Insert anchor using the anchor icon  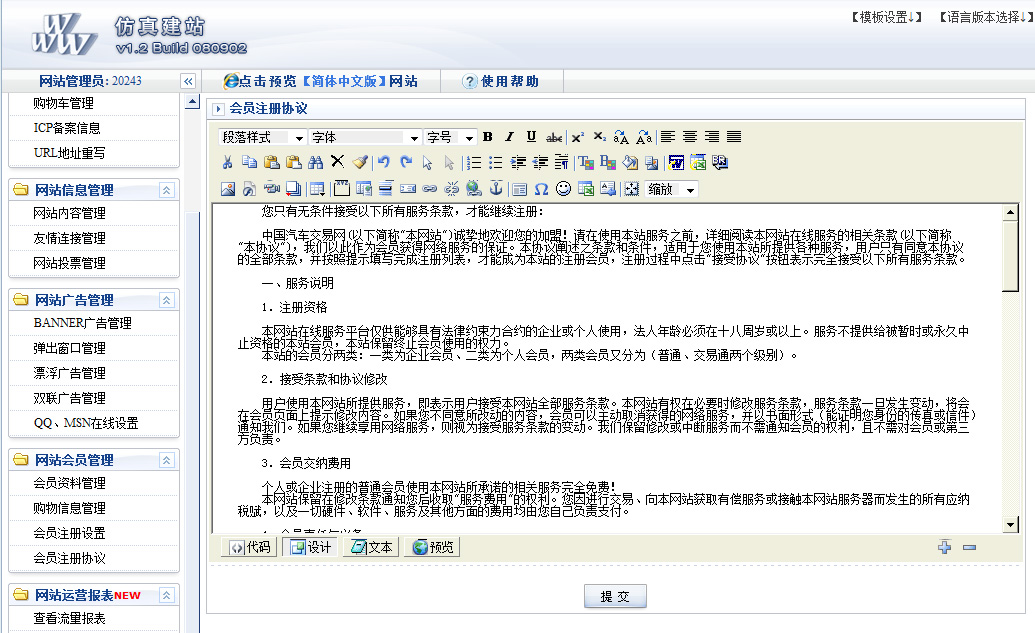coord(495,188)
